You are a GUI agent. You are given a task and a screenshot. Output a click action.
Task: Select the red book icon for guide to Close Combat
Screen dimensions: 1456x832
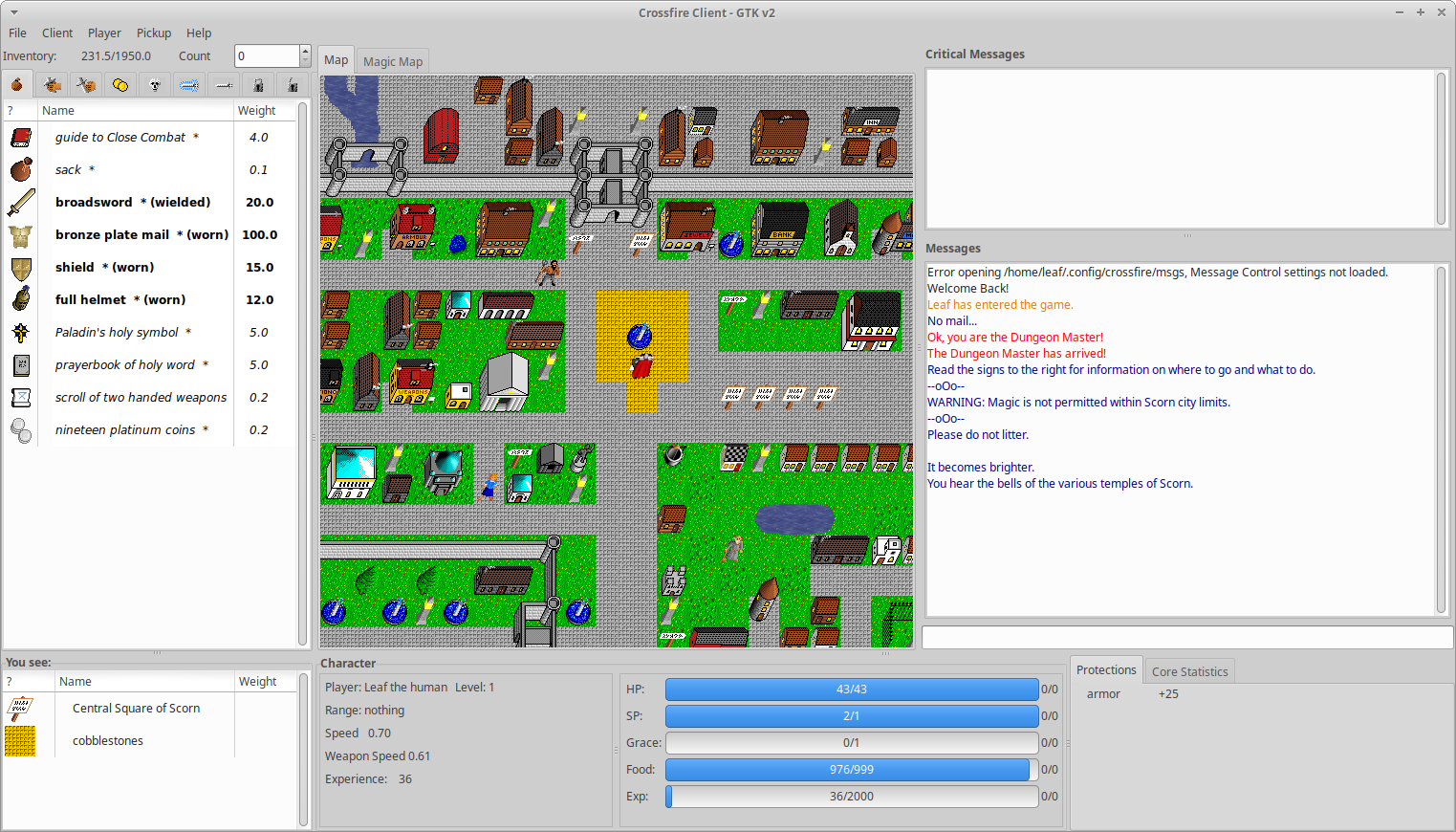(21, 138)
